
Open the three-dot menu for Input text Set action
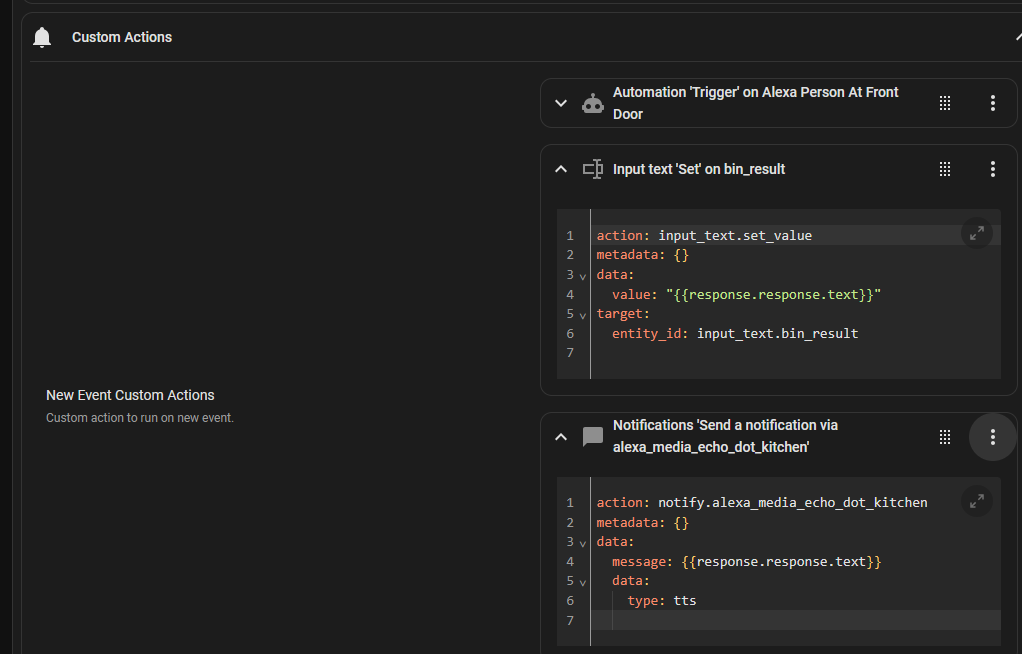[993, 170]
